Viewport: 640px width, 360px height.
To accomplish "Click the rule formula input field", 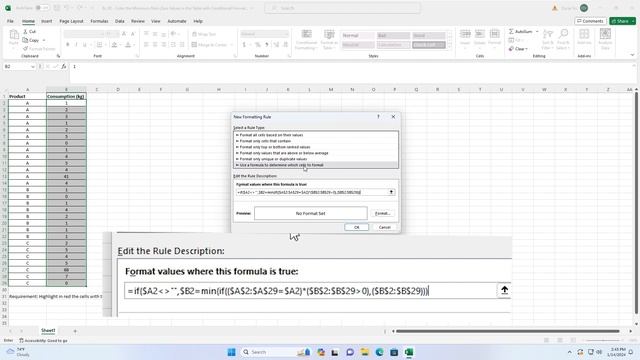I will (311, 192).
